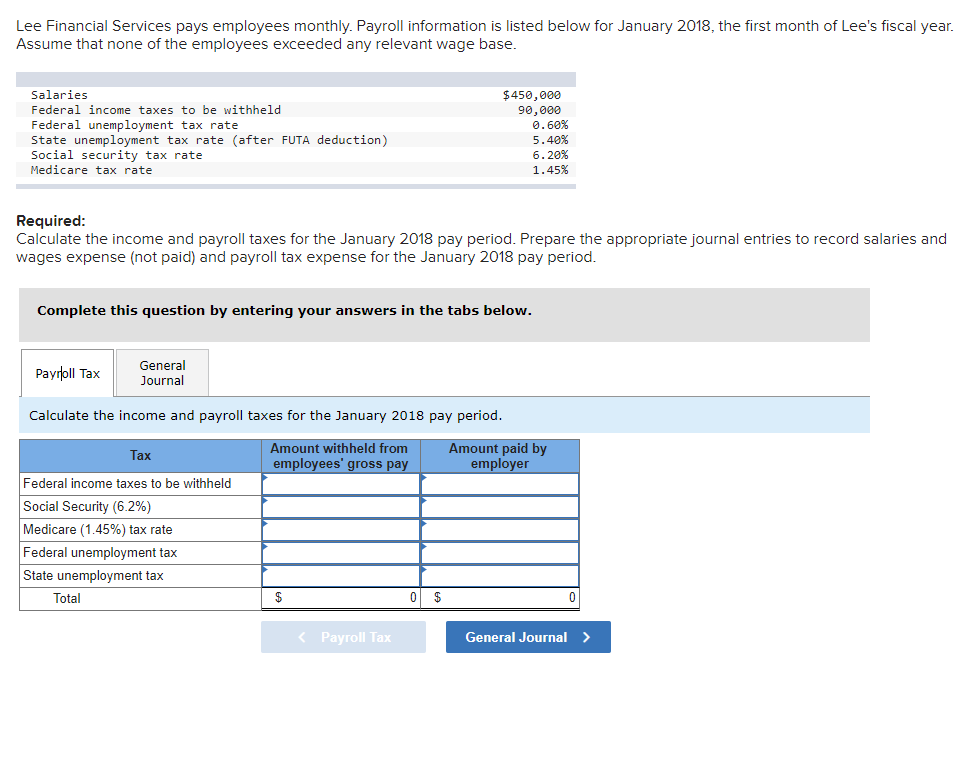Image resolution: width=976 pixels, height=763 pixels.
Task: Select Medicare paid-by-employer field
Action: pos(500,530)
